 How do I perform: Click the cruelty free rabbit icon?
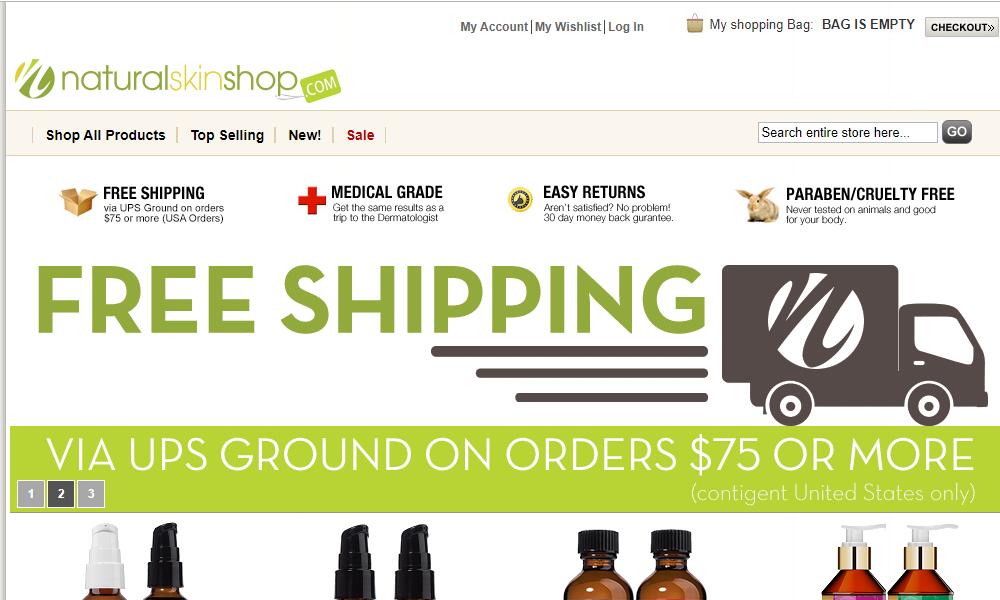click(x=757, y=205)
